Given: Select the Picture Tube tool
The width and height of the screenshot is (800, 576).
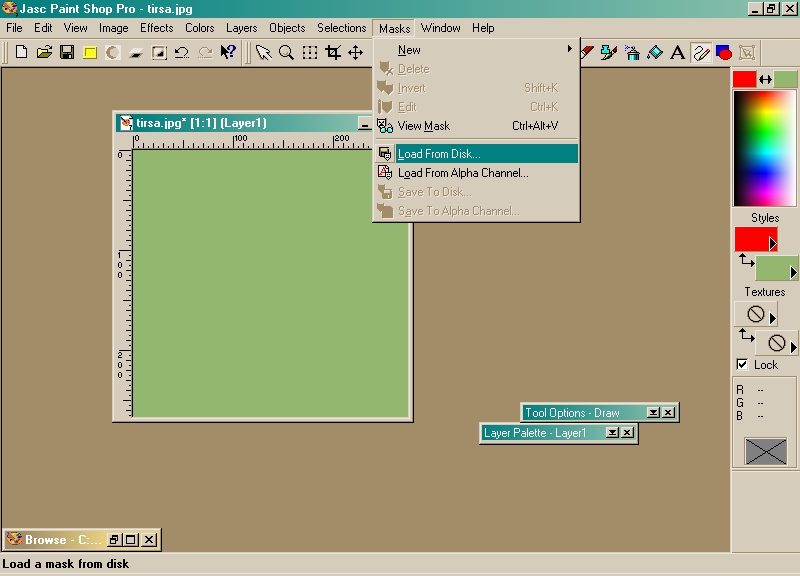Looking at the screenshot, I should [609, 52].
